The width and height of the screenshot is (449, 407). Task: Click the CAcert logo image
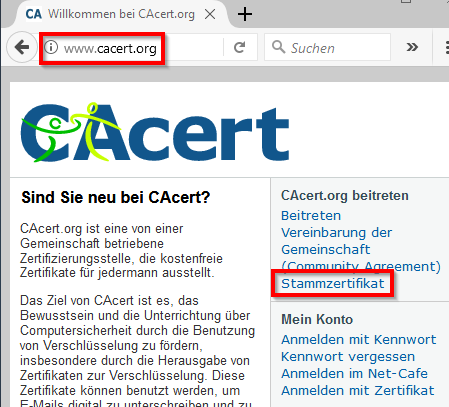155,132
